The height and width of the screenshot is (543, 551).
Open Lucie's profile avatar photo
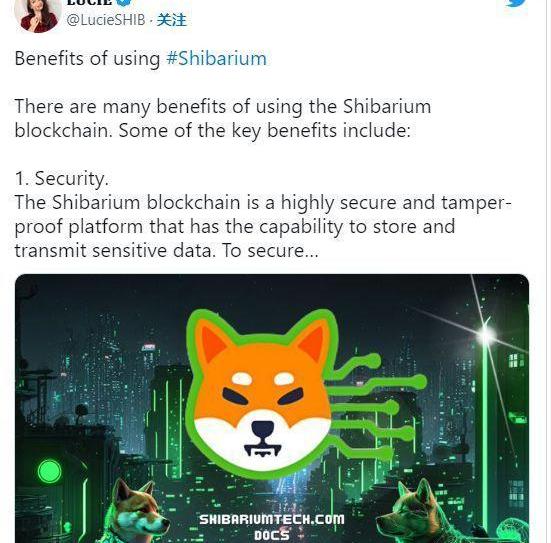(38, 15)
